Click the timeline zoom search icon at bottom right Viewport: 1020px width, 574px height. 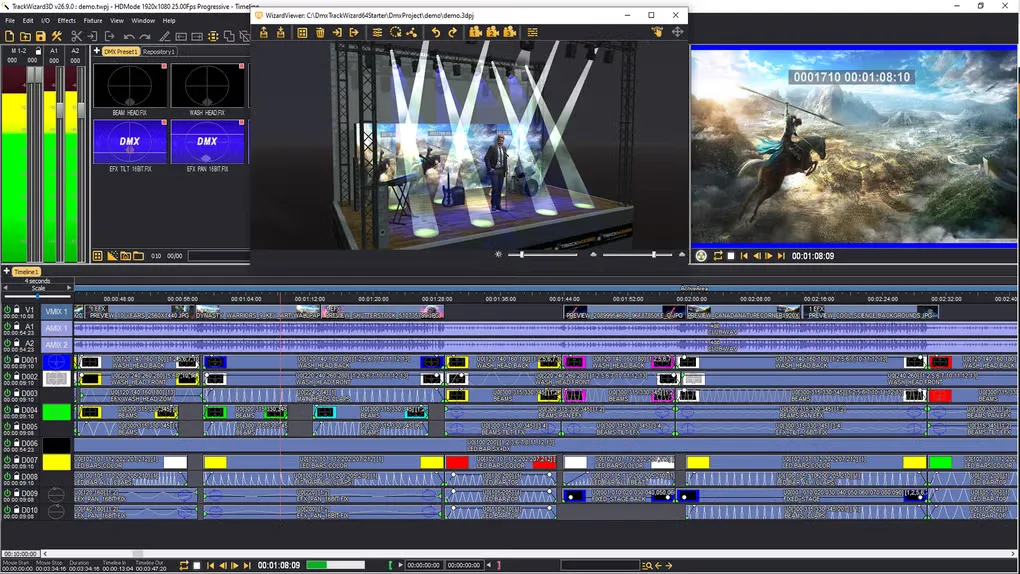pos(647,566)
